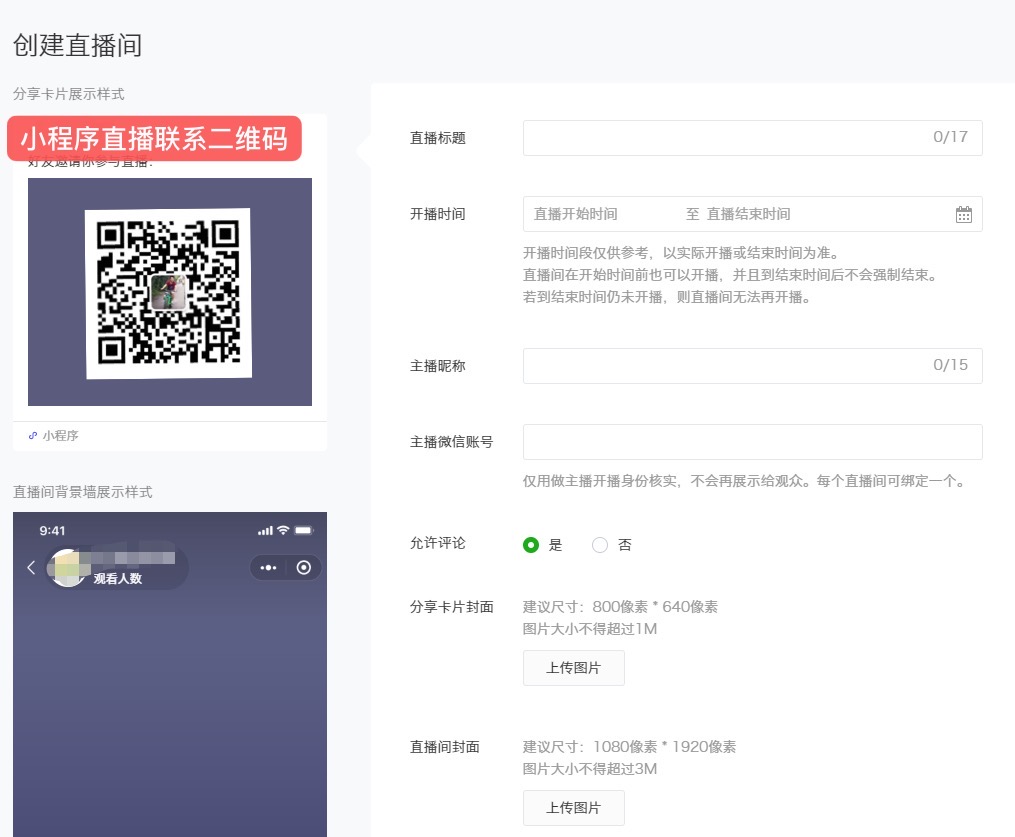Click the 小程序 label under the share card
The width and height of the screenshot is (1015, 837).
coord(60,436)
